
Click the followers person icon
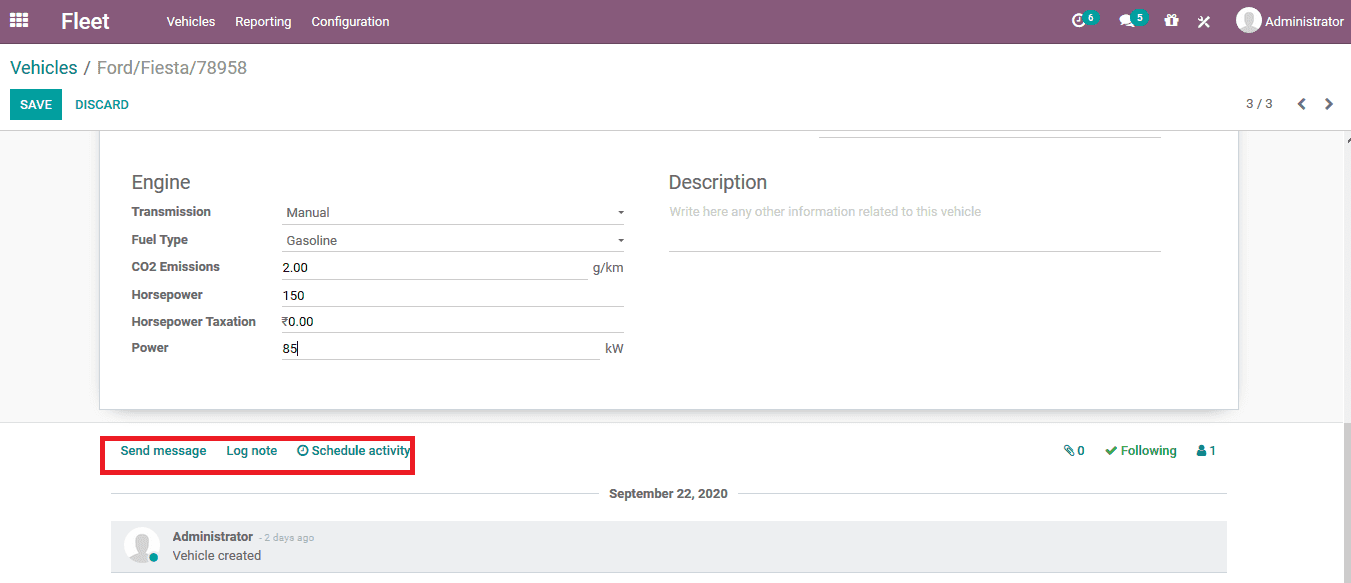click(x=1201, y=451)
